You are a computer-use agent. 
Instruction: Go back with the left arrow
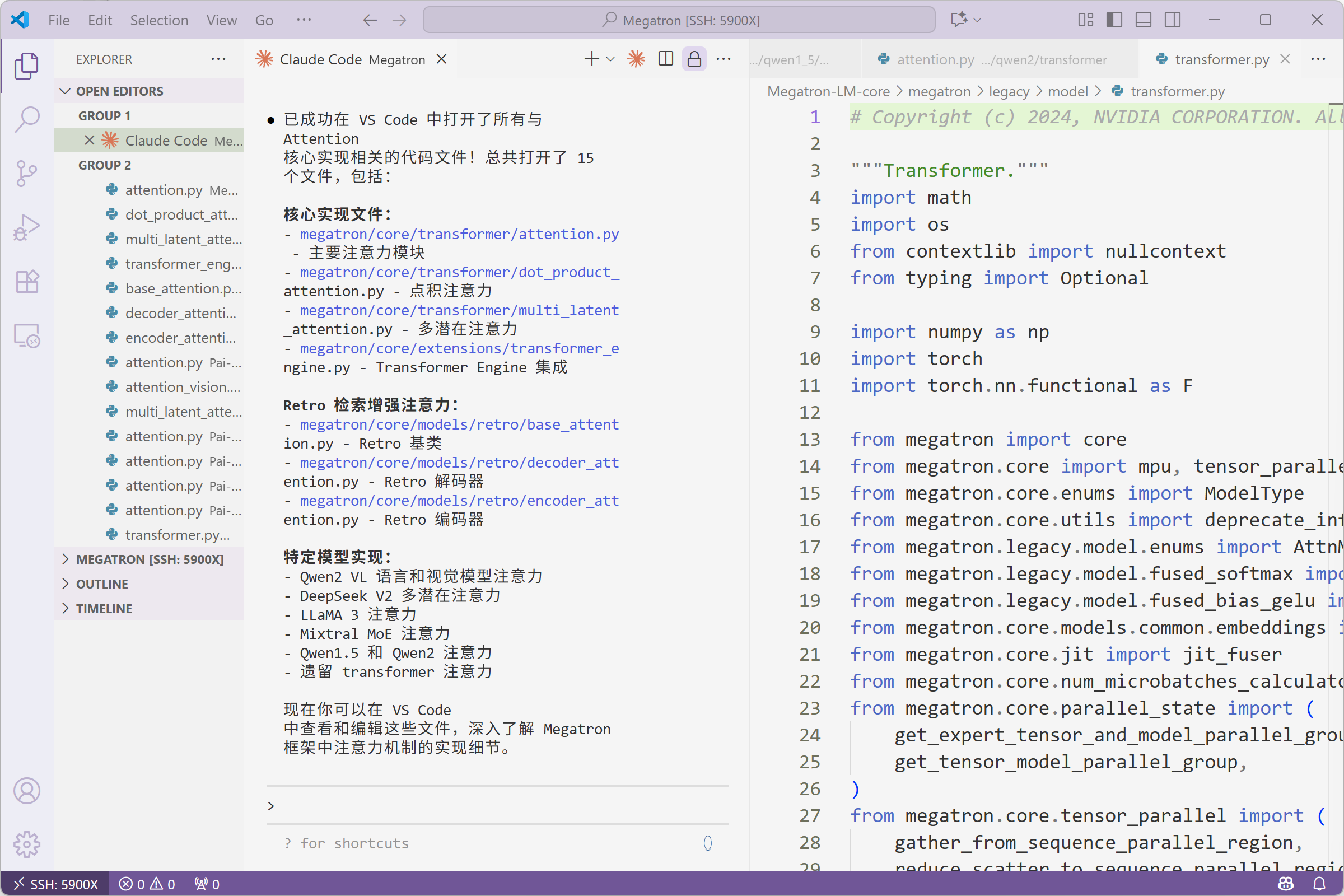pos(370,21)
